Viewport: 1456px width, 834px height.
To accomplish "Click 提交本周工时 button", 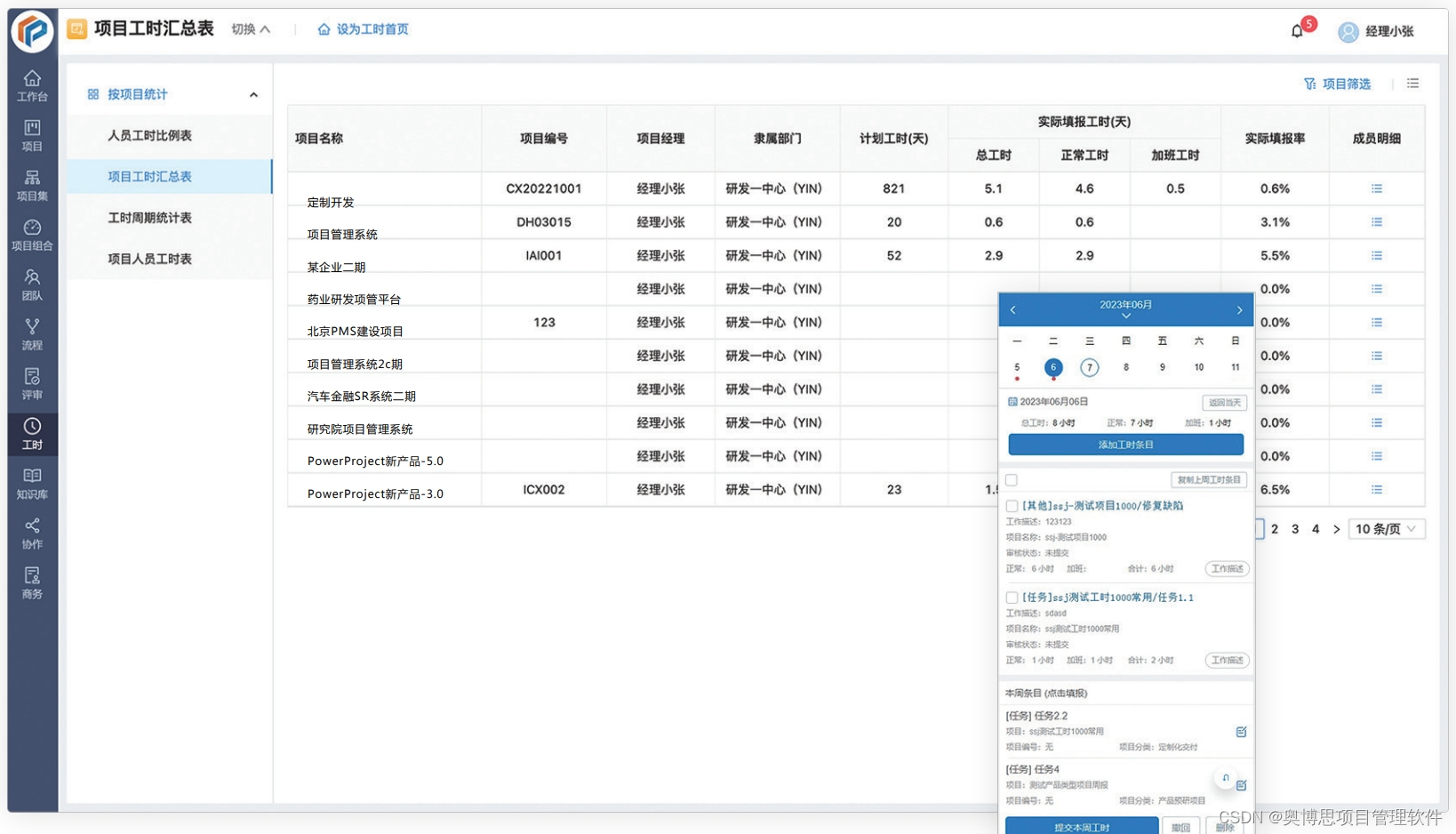I will (1082, 826).
